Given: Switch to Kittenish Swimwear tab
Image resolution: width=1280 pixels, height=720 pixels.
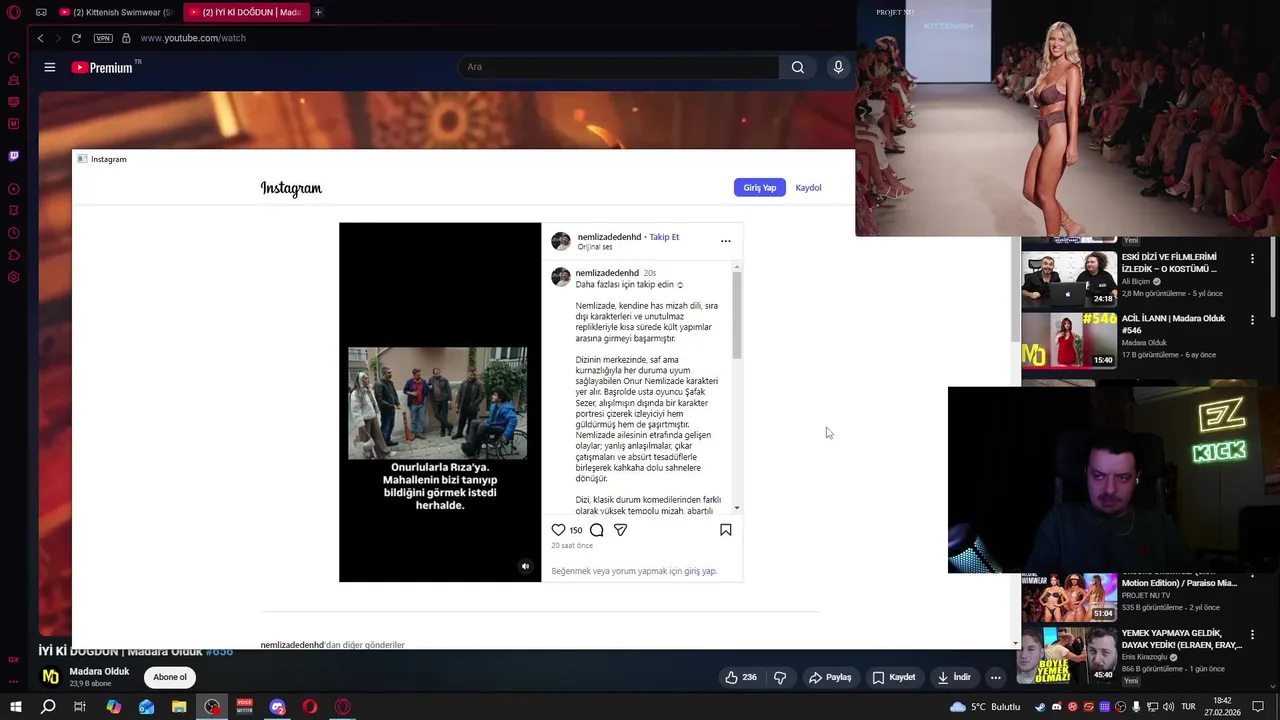Looking at the screenshot, I should pyautogui.click(x=116, y=12).
